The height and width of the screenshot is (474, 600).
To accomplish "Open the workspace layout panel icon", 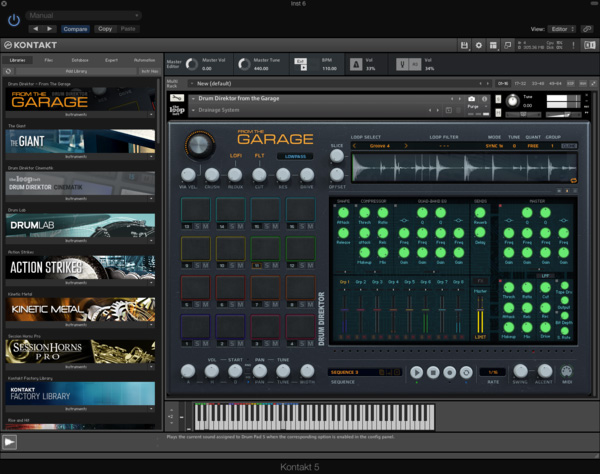I will click(493, 45).
